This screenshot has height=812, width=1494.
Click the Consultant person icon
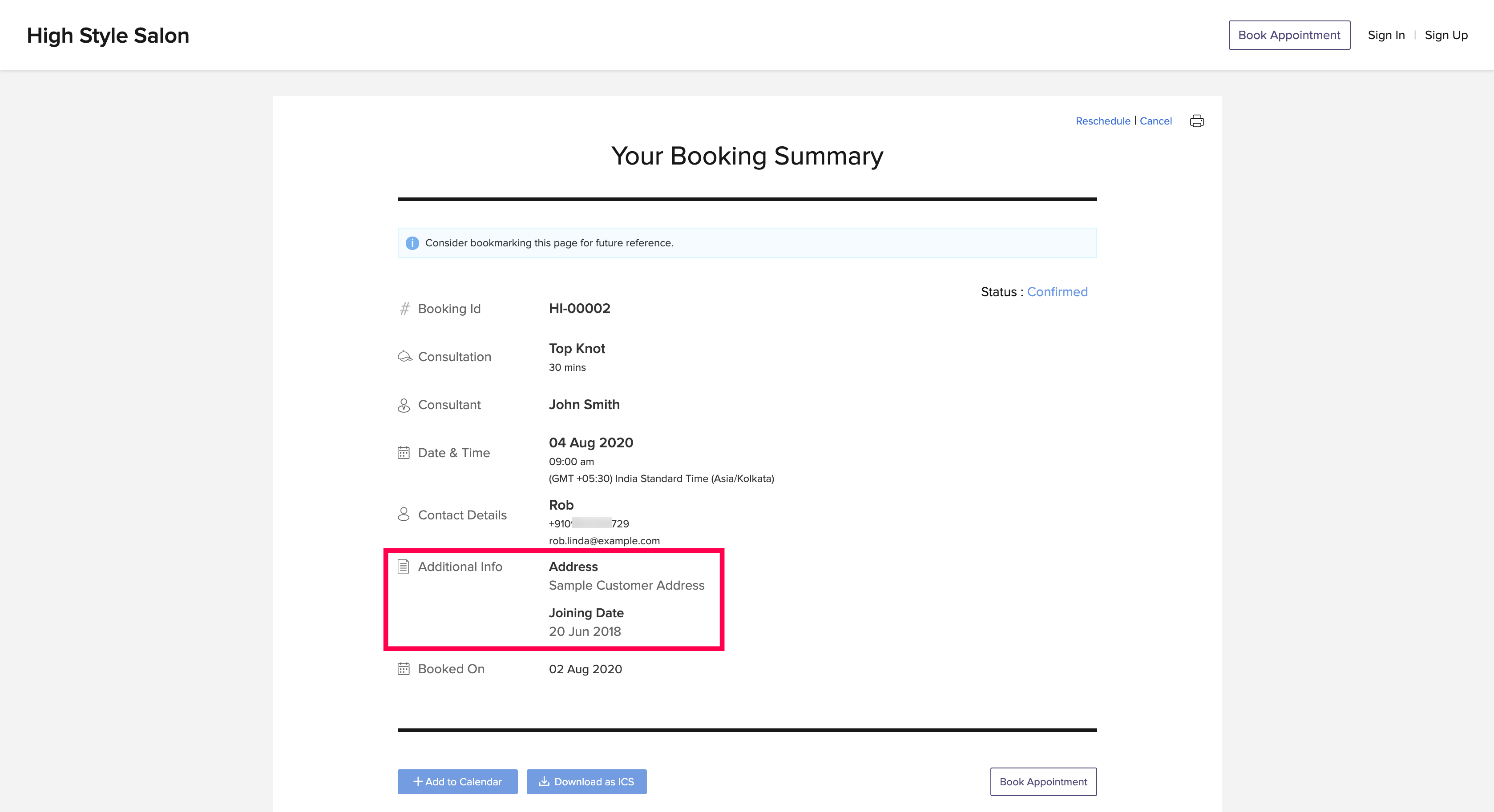point(404,405)
